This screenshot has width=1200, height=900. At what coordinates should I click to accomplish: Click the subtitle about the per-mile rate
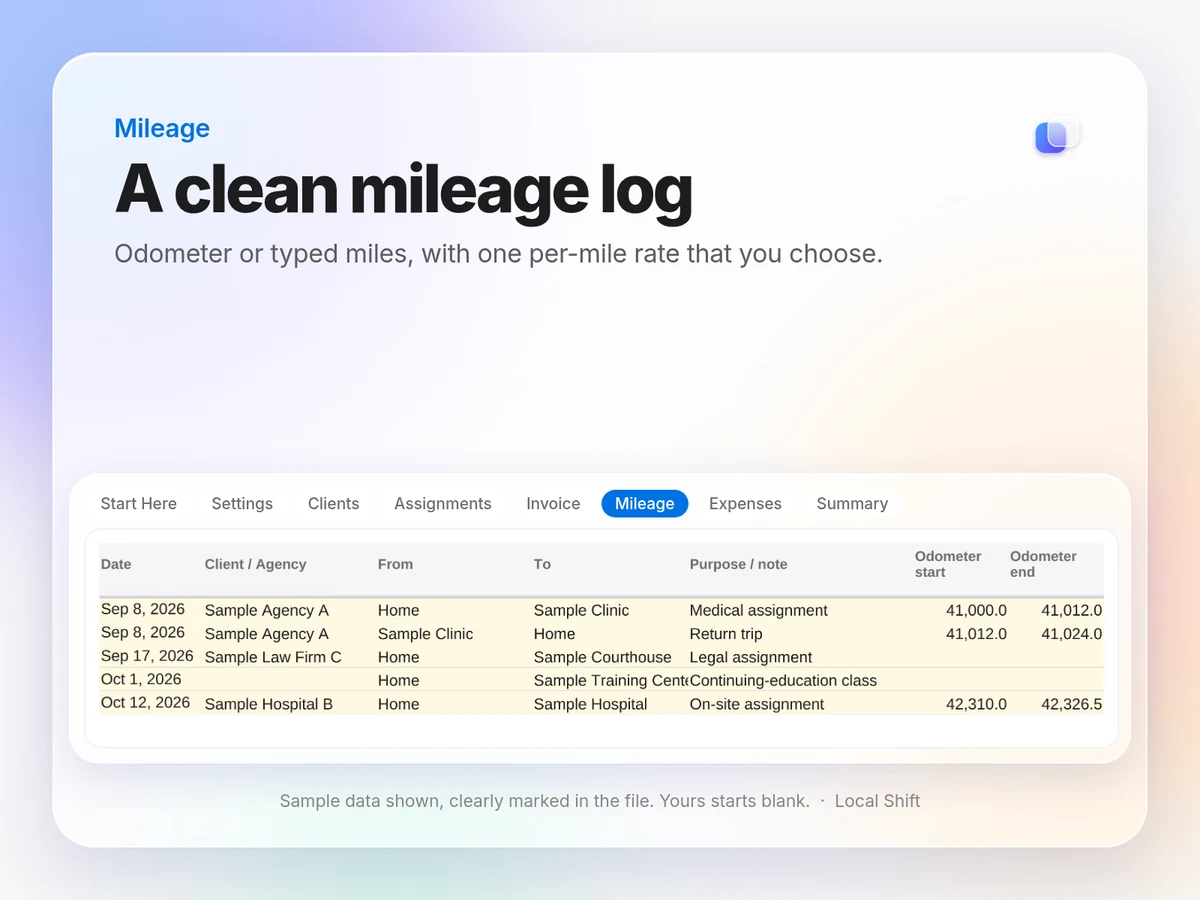[498, 254]
